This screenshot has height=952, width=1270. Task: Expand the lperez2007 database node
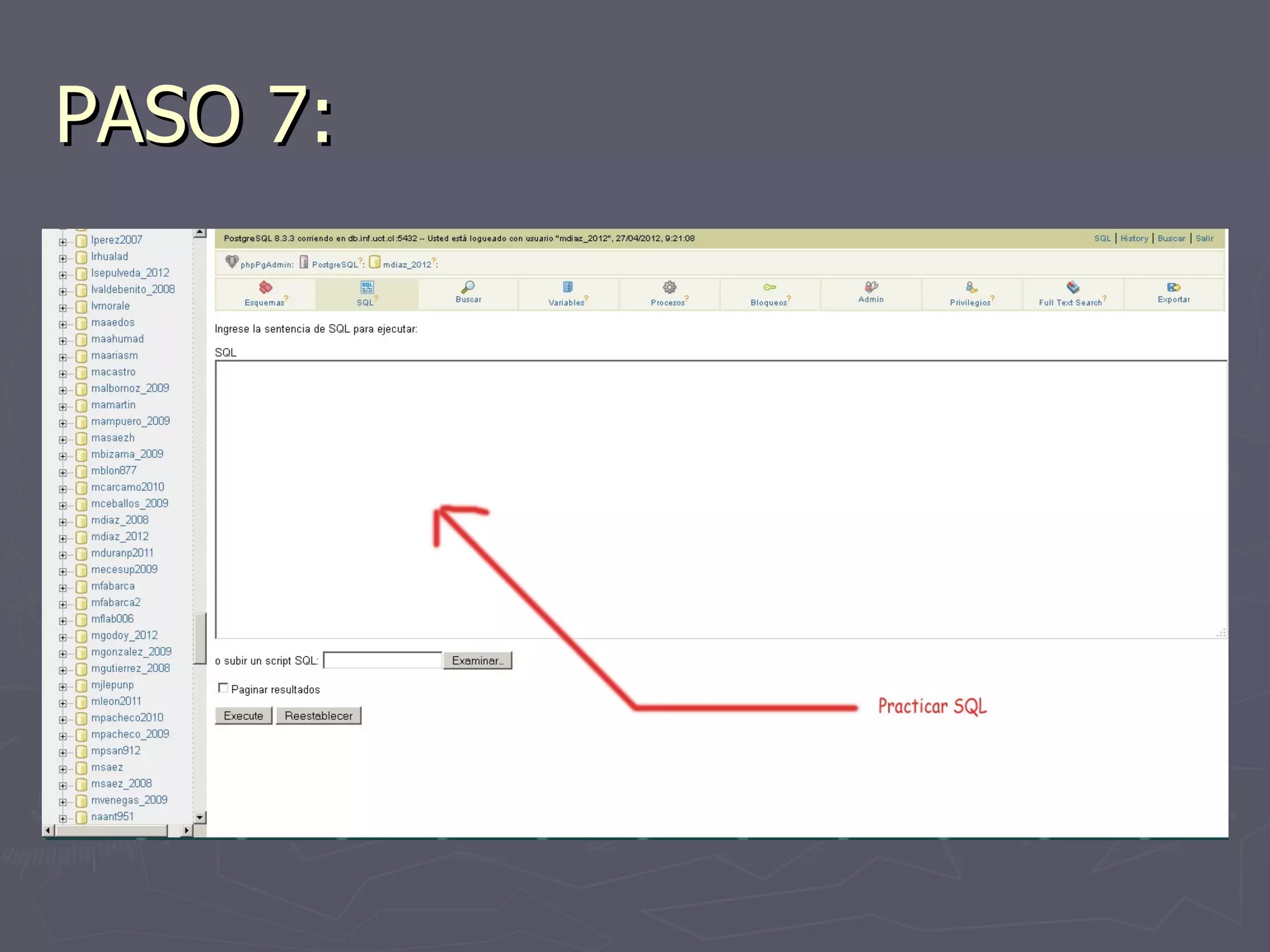coord(63,242)
